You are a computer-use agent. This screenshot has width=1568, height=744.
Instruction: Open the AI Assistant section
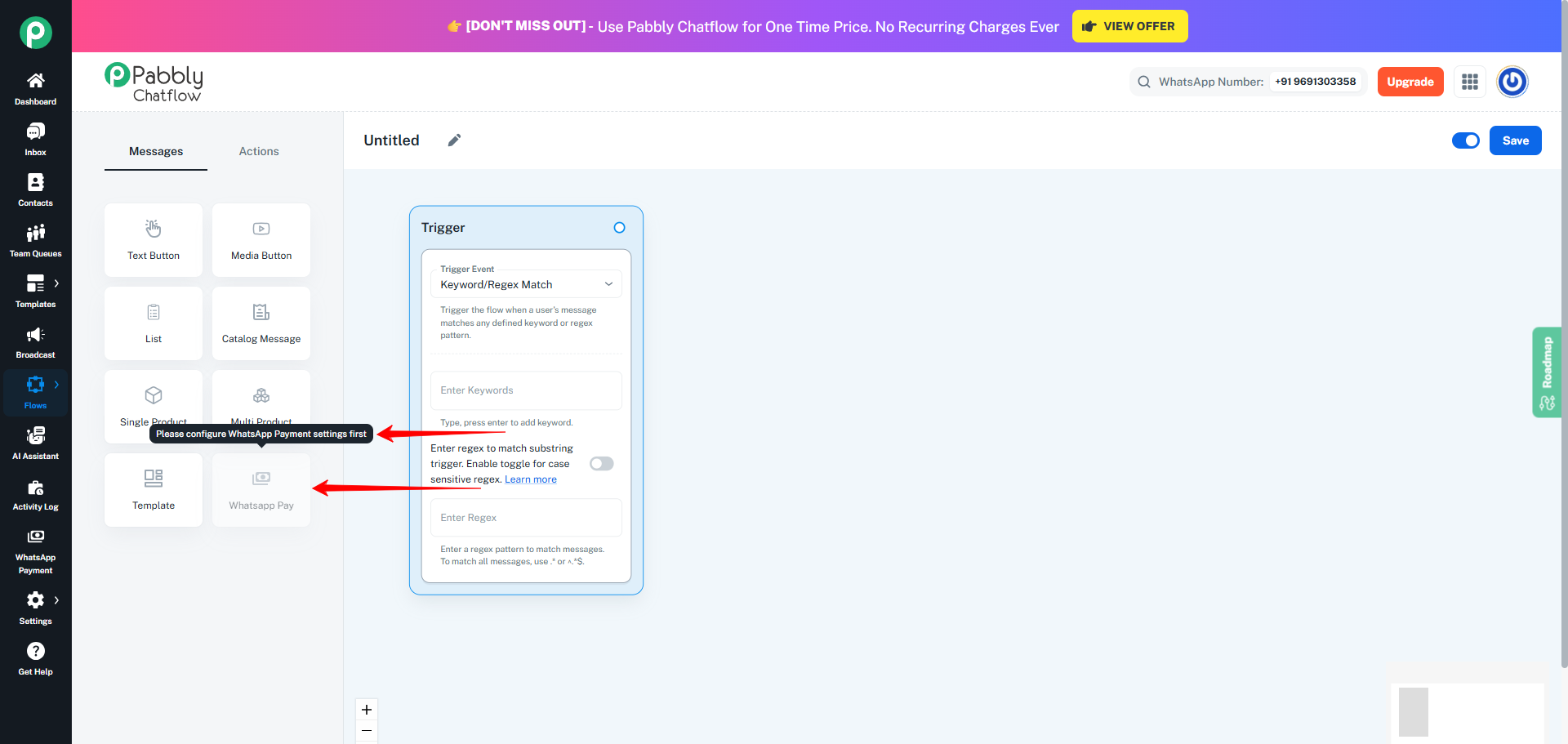pyautogui.click(x=35, y=443)
